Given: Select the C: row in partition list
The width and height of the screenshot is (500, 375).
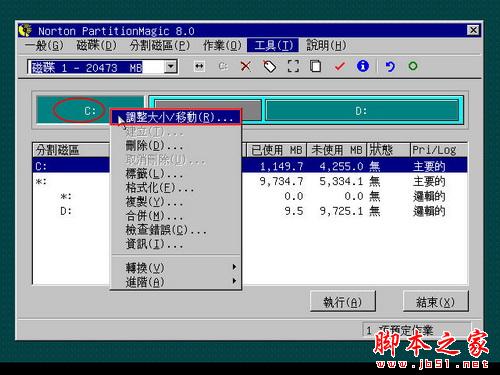Looking at the screenshot, I should click(250, 166).
